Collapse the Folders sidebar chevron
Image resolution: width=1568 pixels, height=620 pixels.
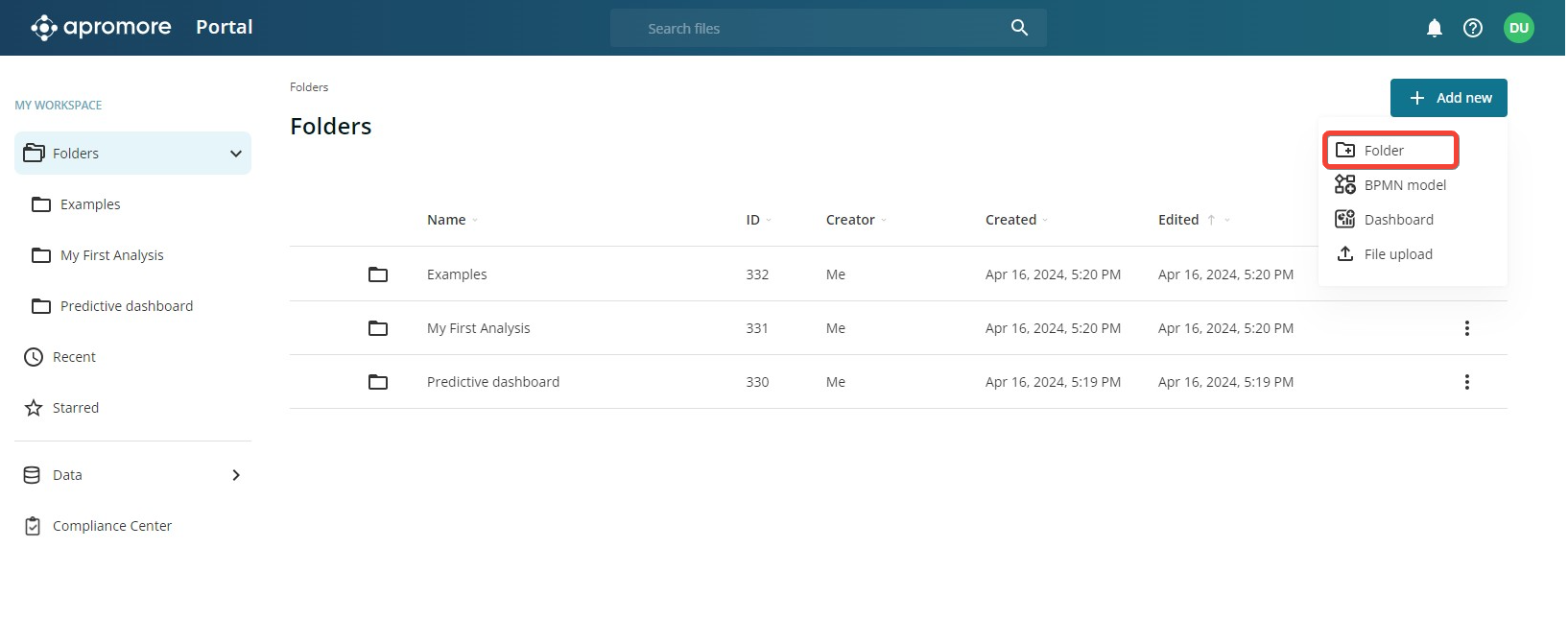pos(236,154)
